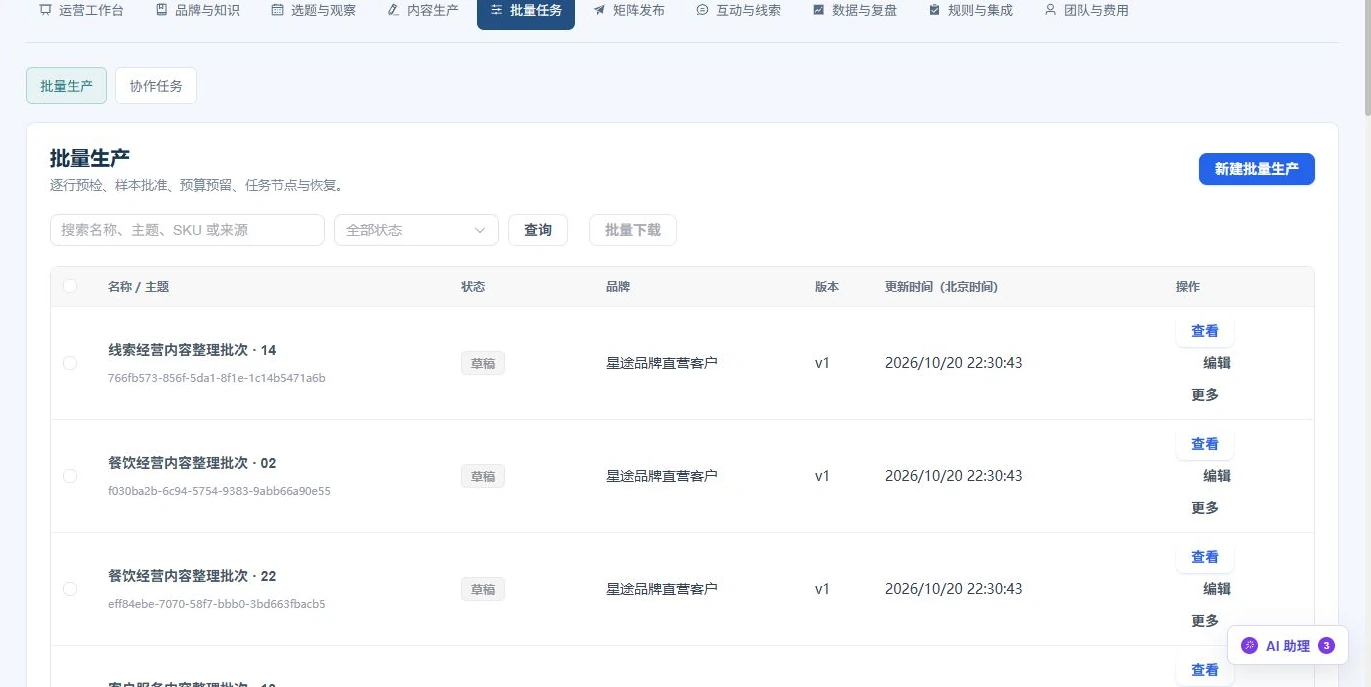Viewport: 1371px width, 687px height.
Task: Open 更多 menu for 线索经营内容整理批次 · 14
Action: click(x=1205, y=395)
